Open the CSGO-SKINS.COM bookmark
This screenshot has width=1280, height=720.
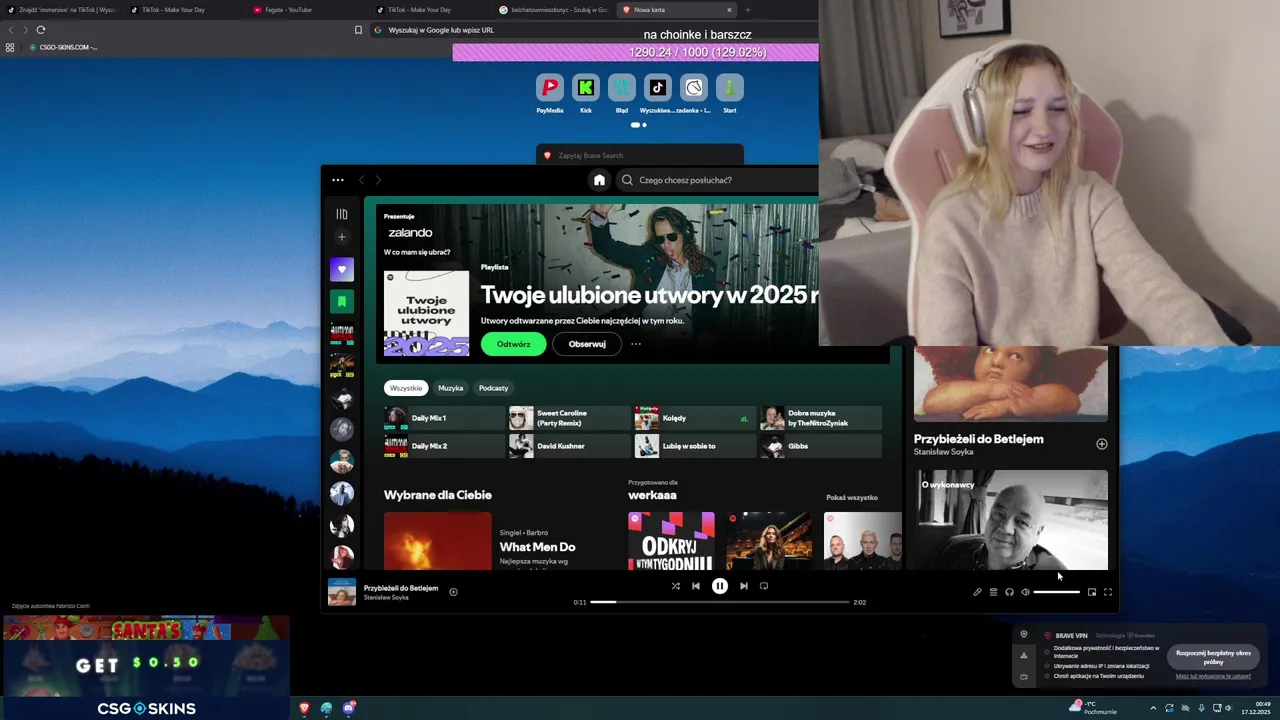[64, 47]
